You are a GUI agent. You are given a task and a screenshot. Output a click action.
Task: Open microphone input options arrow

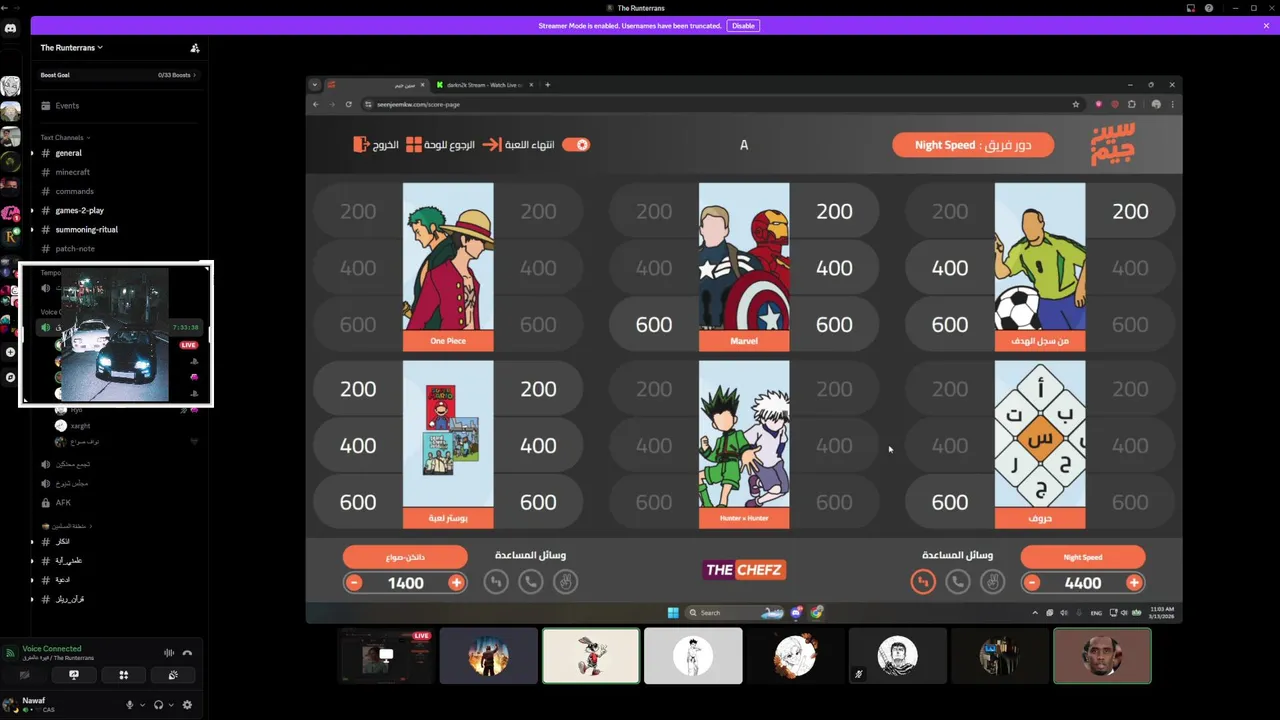coord(141,705)
